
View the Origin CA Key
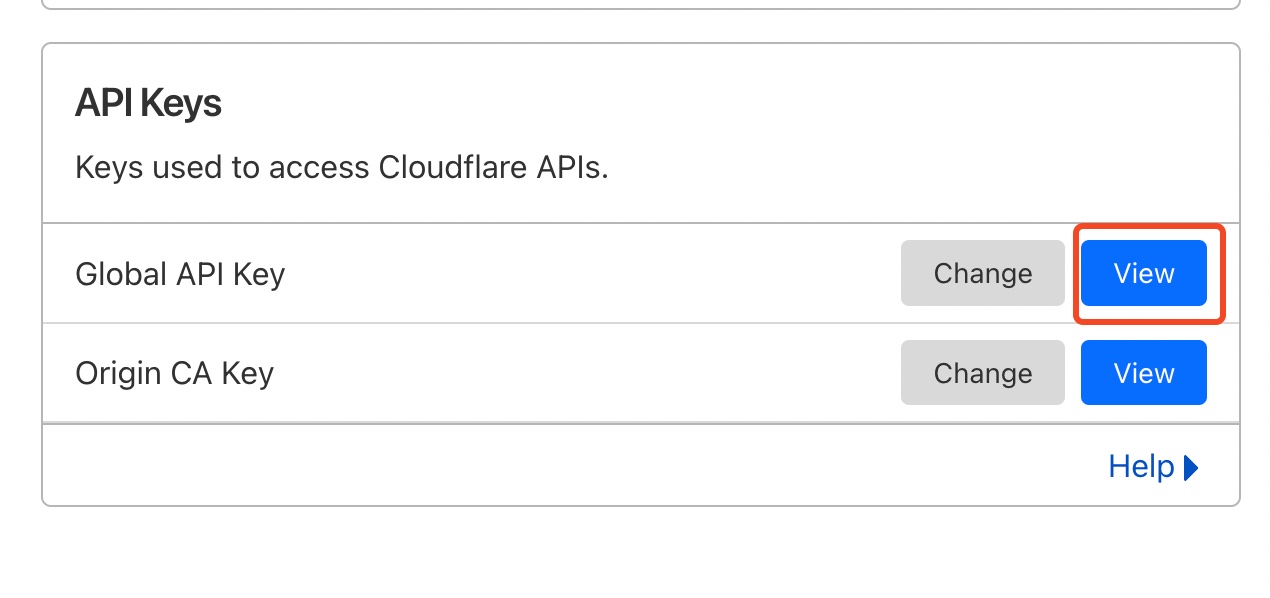(x=1143, y=373)
